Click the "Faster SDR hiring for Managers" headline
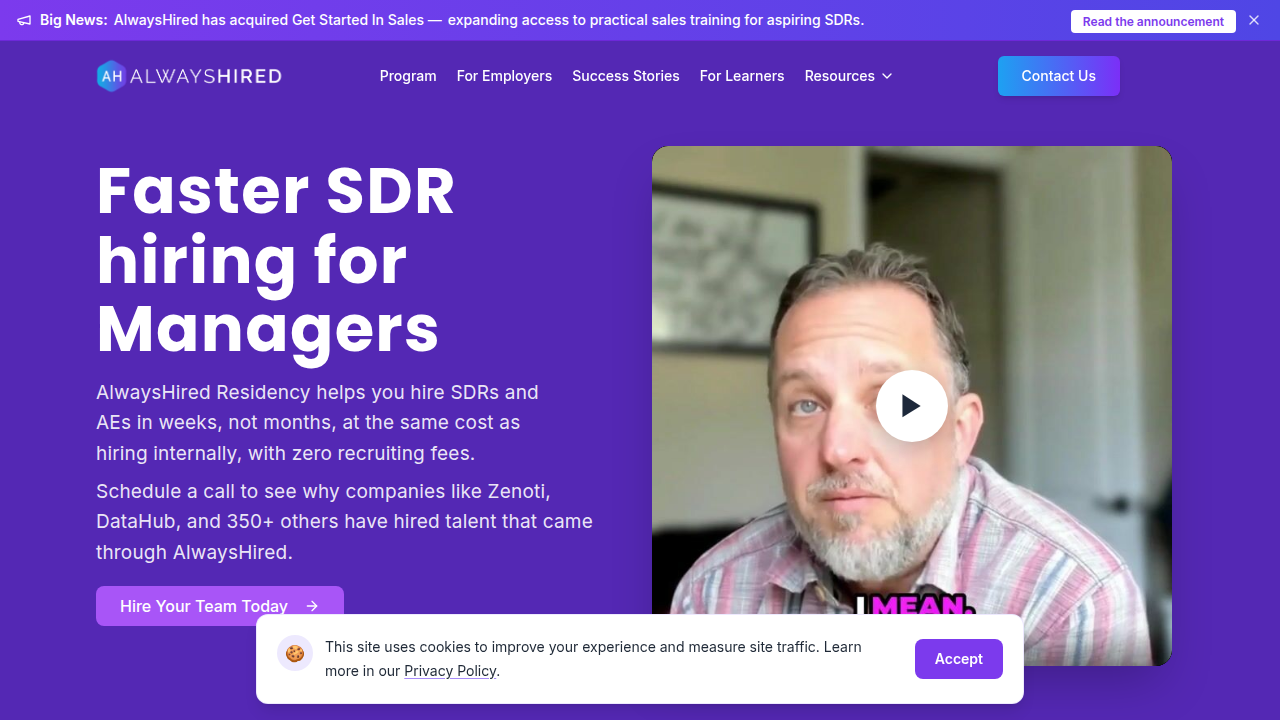This screenshot has width=1280, height=720. coord(276,260)
